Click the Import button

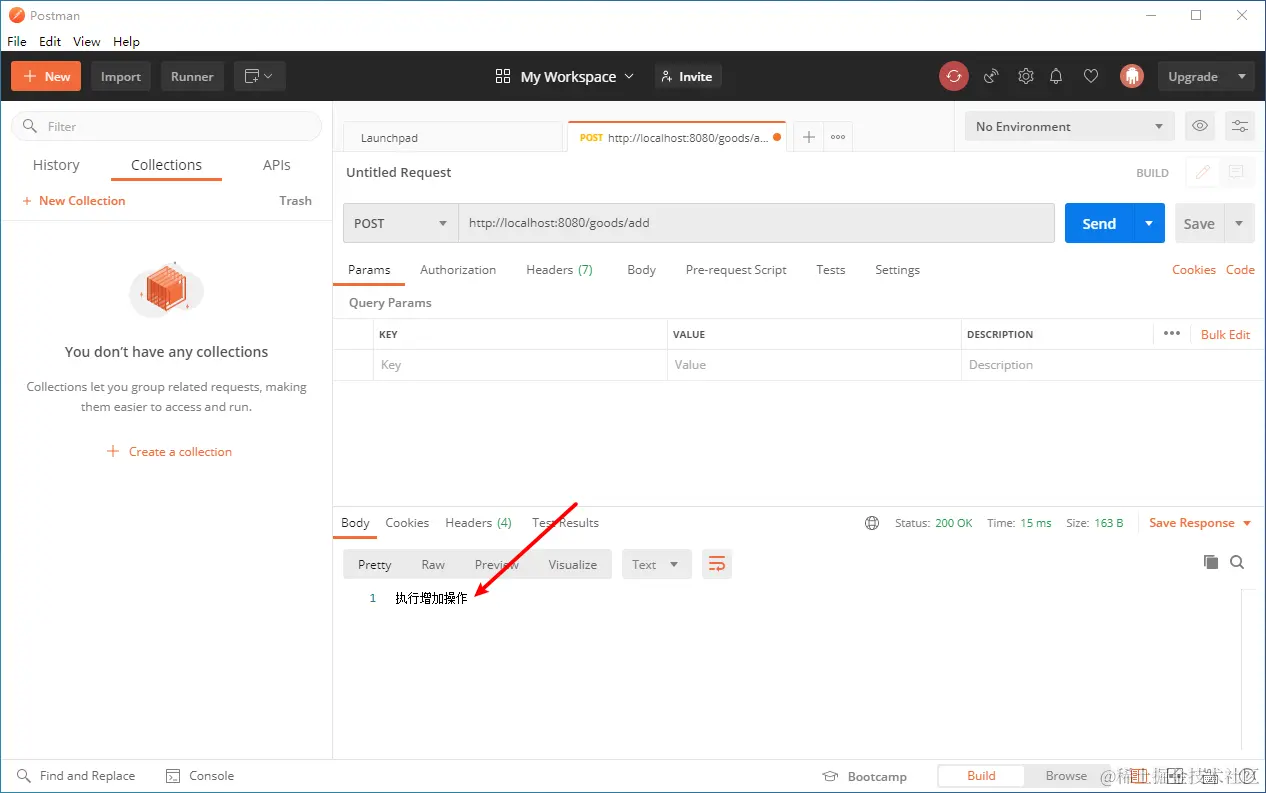tap(121, 76)
